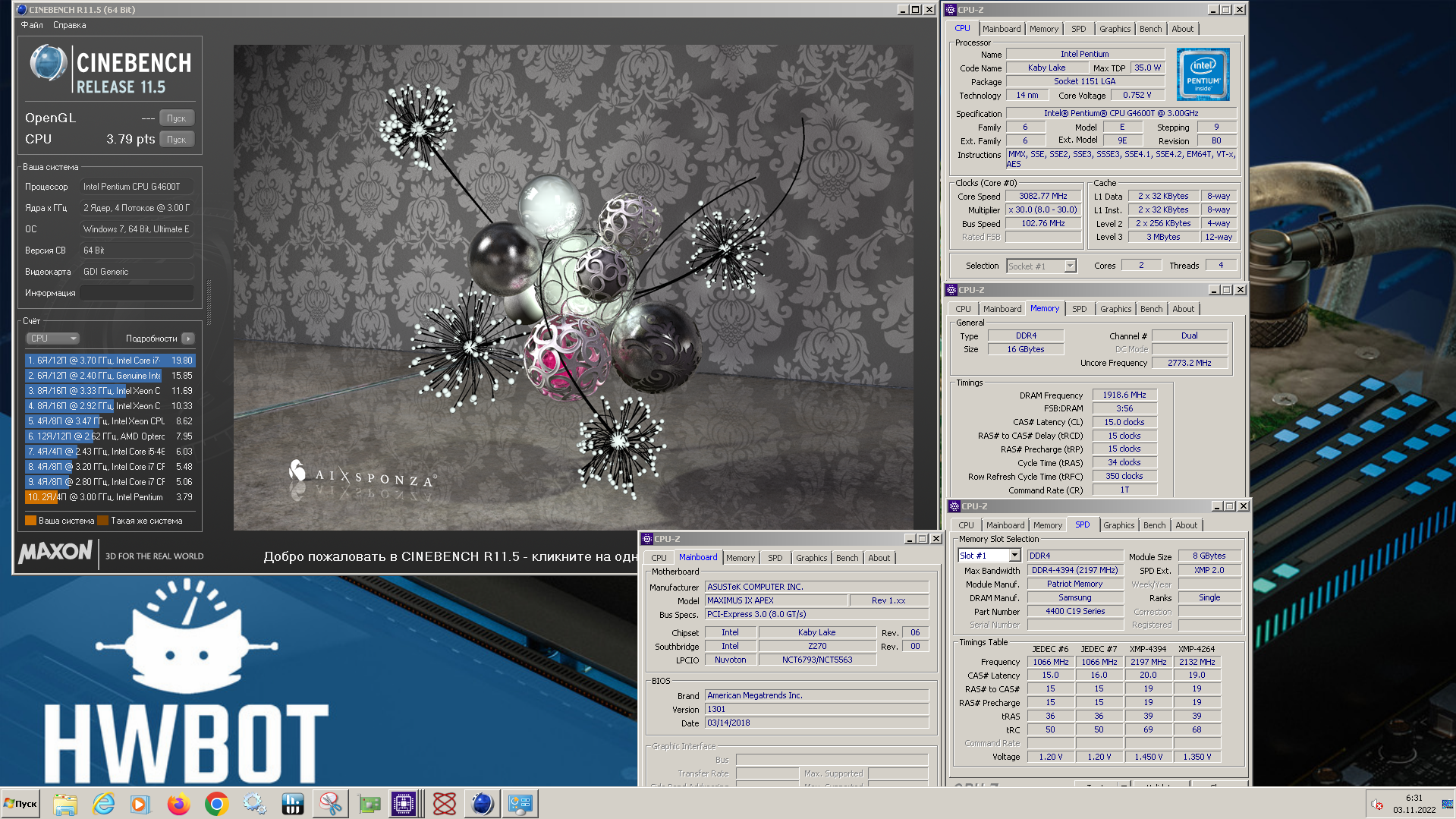Click the Информация input field

137,293
